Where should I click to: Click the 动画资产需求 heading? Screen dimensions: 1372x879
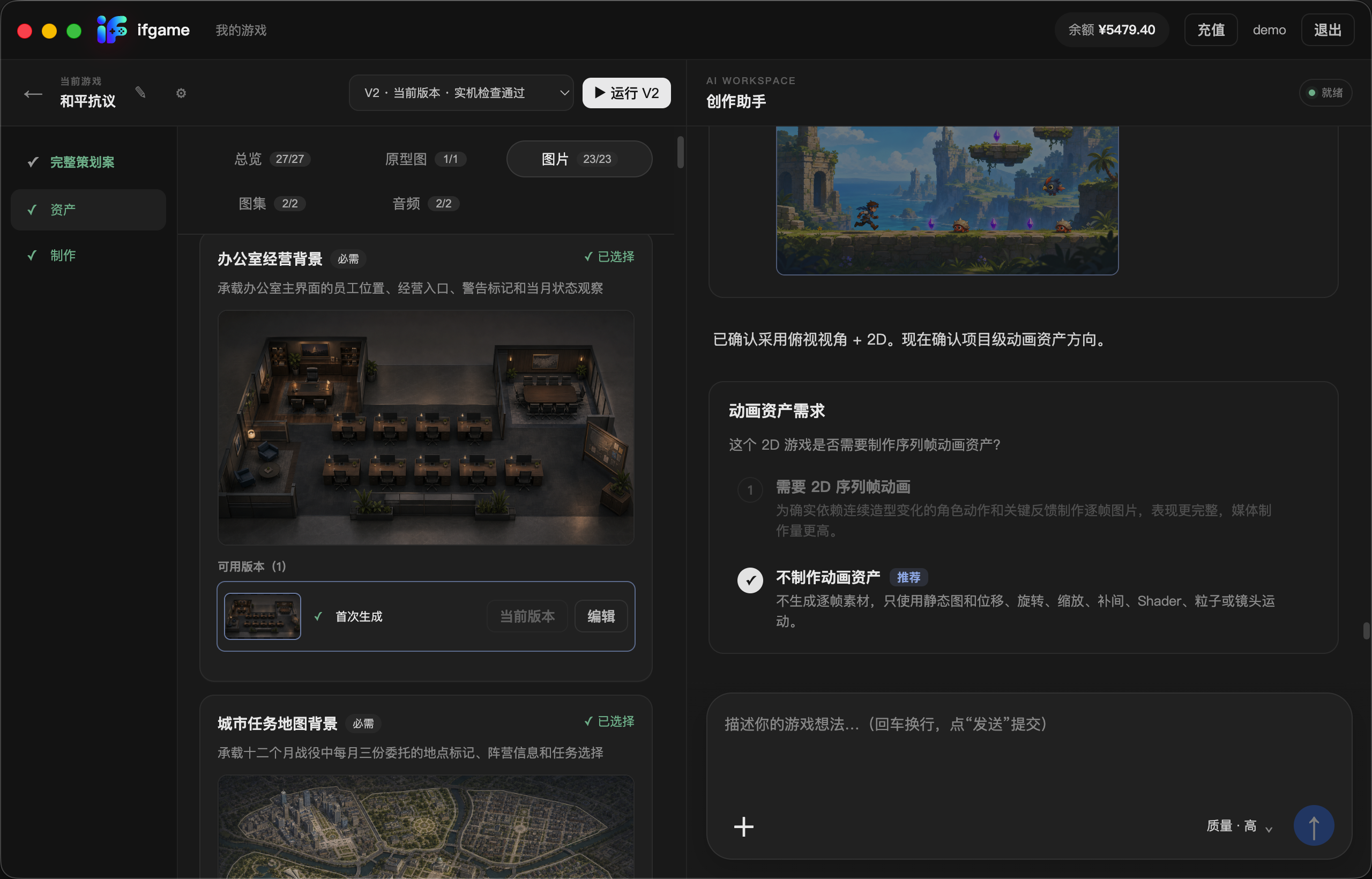[x=776, y=411]
